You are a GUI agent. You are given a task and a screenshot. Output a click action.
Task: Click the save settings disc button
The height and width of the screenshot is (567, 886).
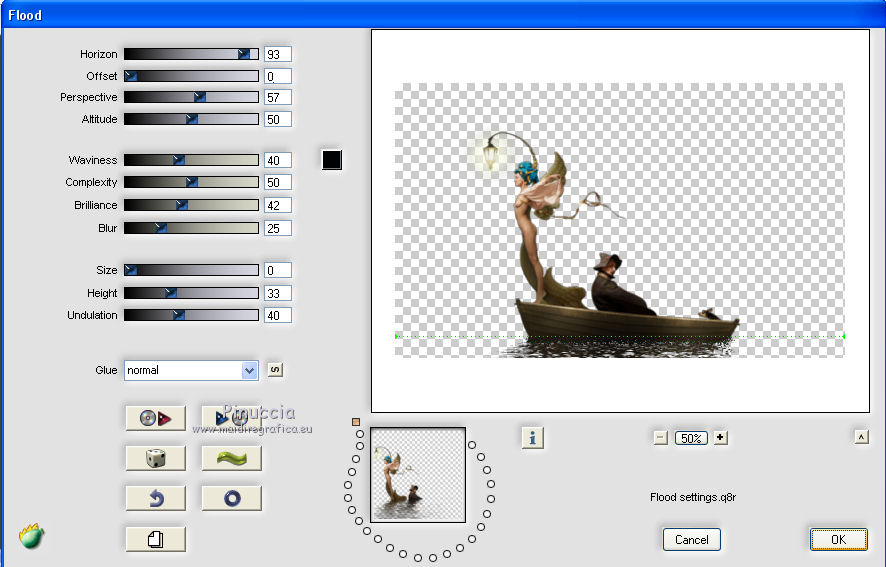[232, 418]
